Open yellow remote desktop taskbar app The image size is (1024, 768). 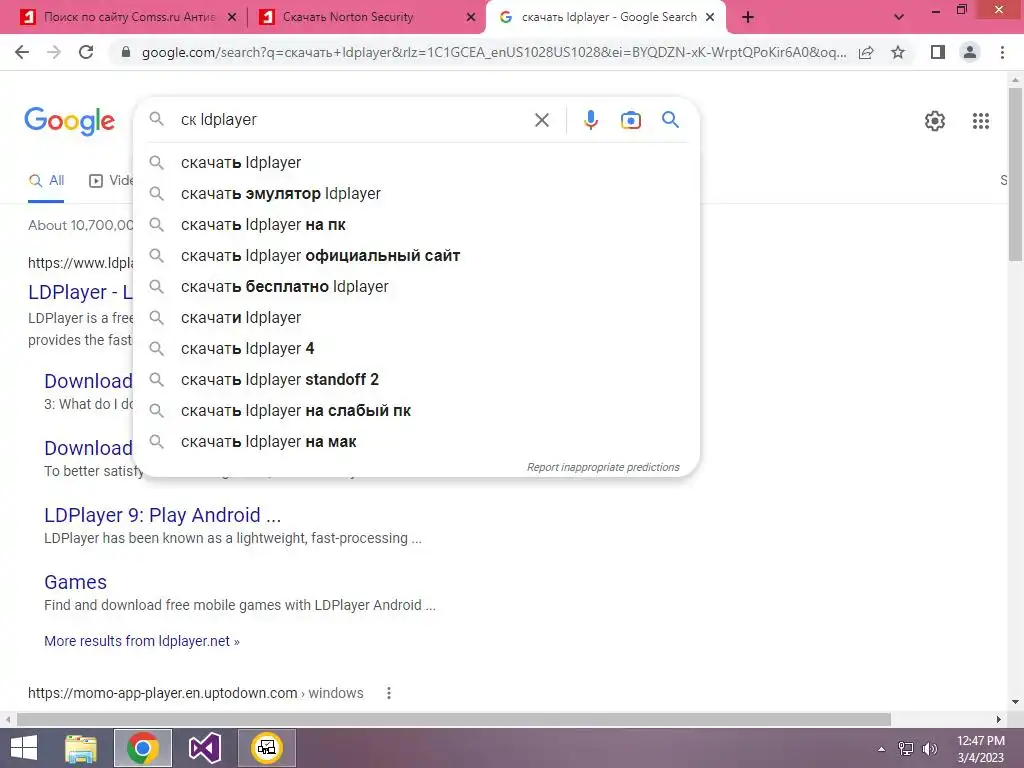pyautogui.click(x=266, y=748)
